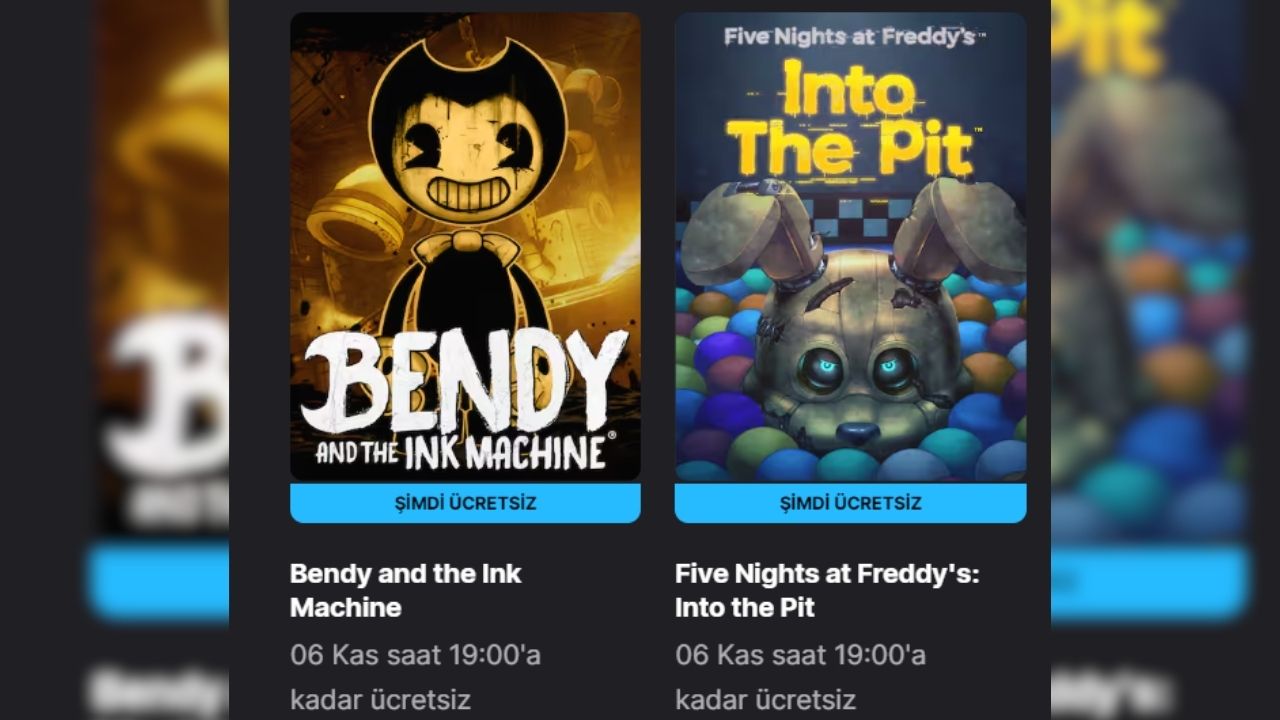Viewport: 1280px width, 720px height.
Task: Open the Bendy and the Ink Machine cover art
Action: tap(465, 247)
